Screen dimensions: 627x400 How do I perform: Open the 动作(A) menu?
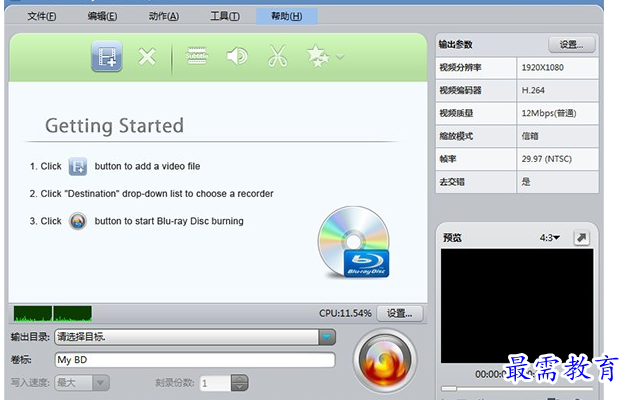click(164, 16)
